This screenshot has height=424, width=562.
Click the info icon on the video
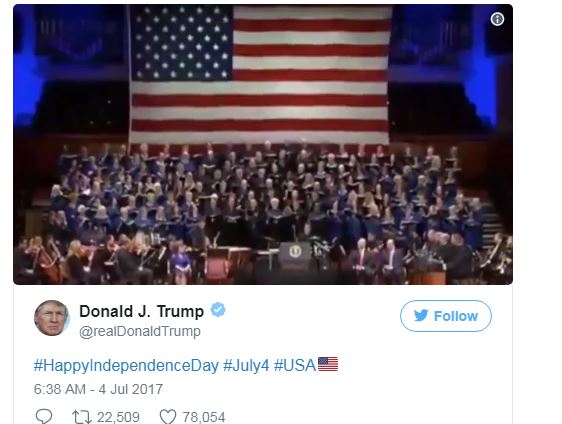pyautogui.click(x=497, y=19)
